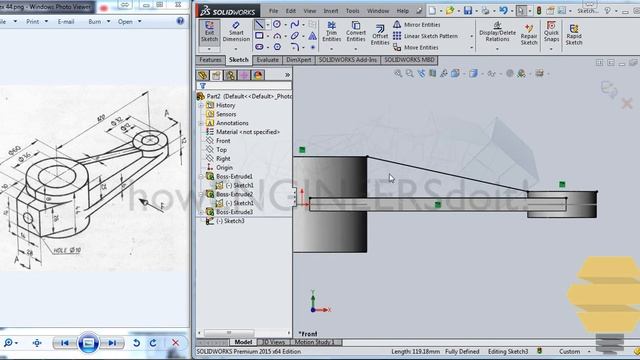Click the feature tree filter field
The height and width of the screenshot is (360, 640).
(x=244, y=86)
